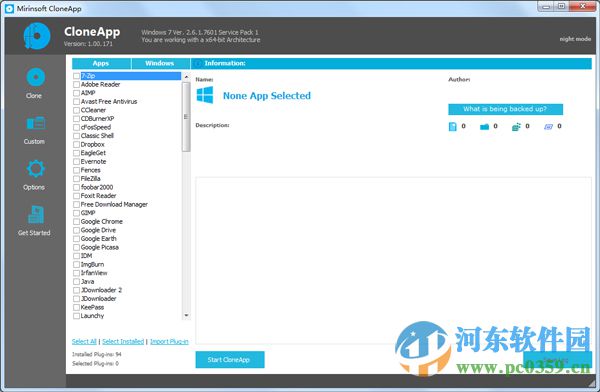The width and height of the screenshot is (600, 392).
Task: Check the AIMP checkbox
Action: pyautogui.click(x=77, y=93)
